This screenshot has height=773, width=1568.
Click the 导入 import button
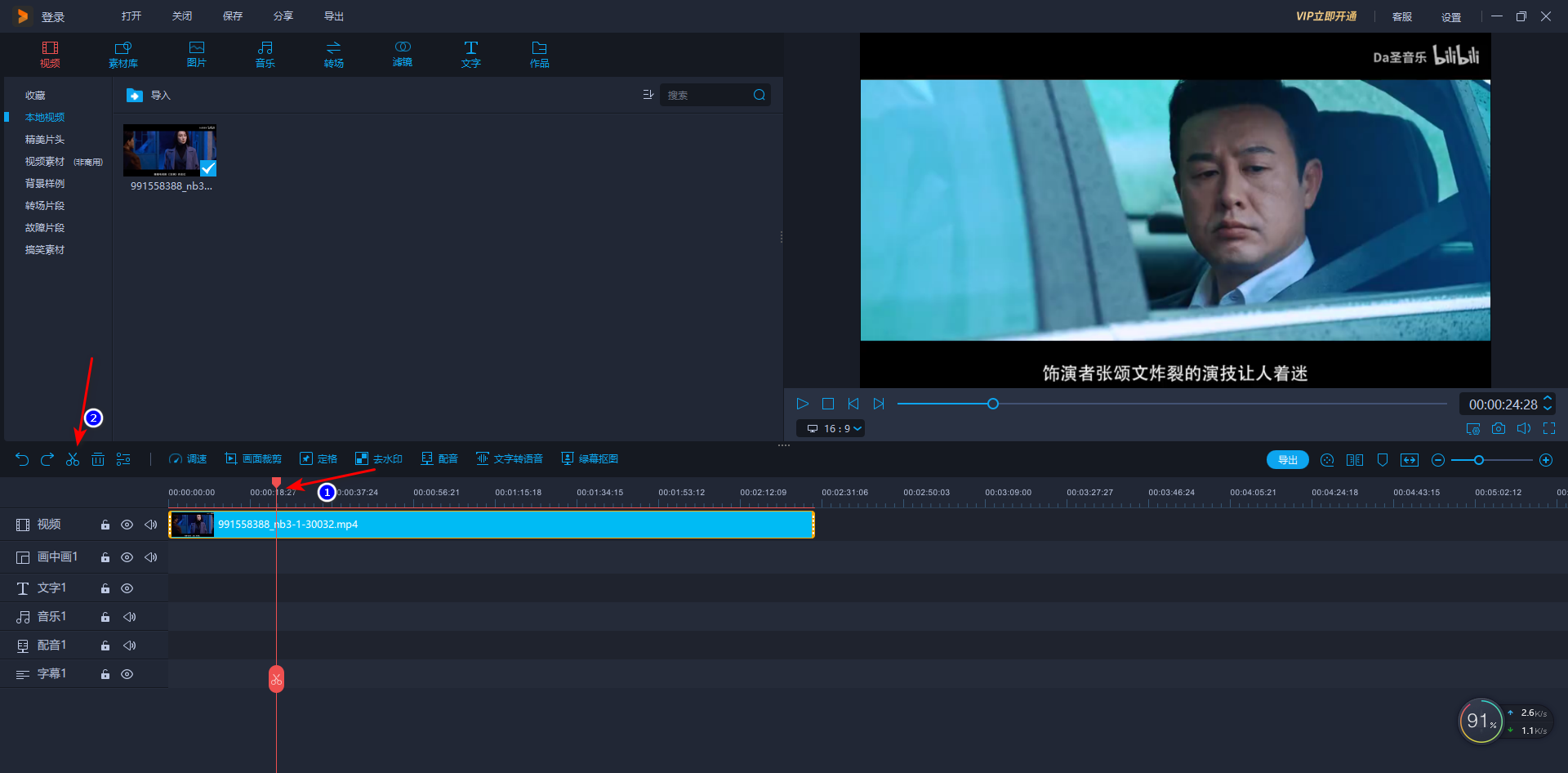point(149,96)
